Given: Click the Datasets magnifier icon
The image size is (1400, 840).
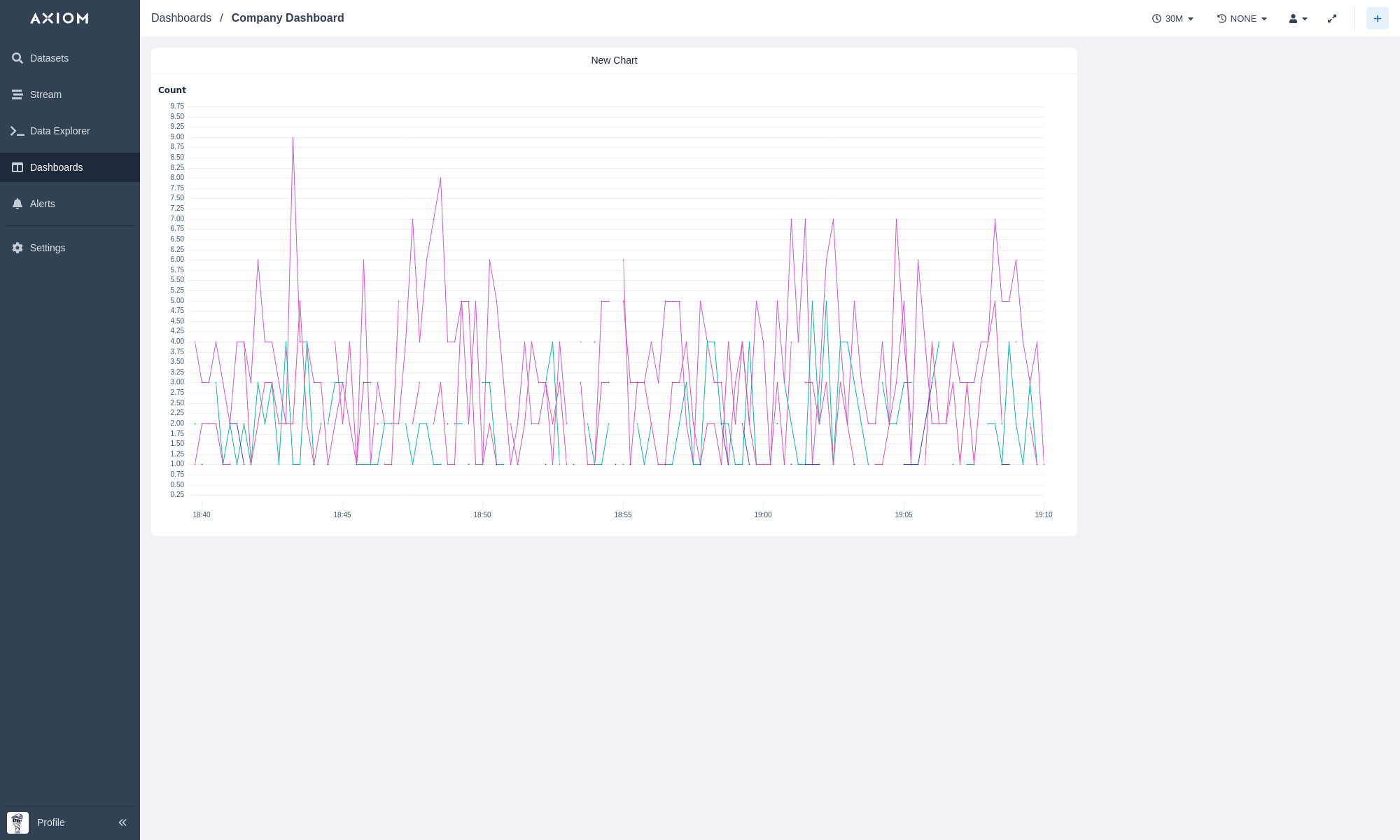Looking at the screenshot, I should 17,58.
